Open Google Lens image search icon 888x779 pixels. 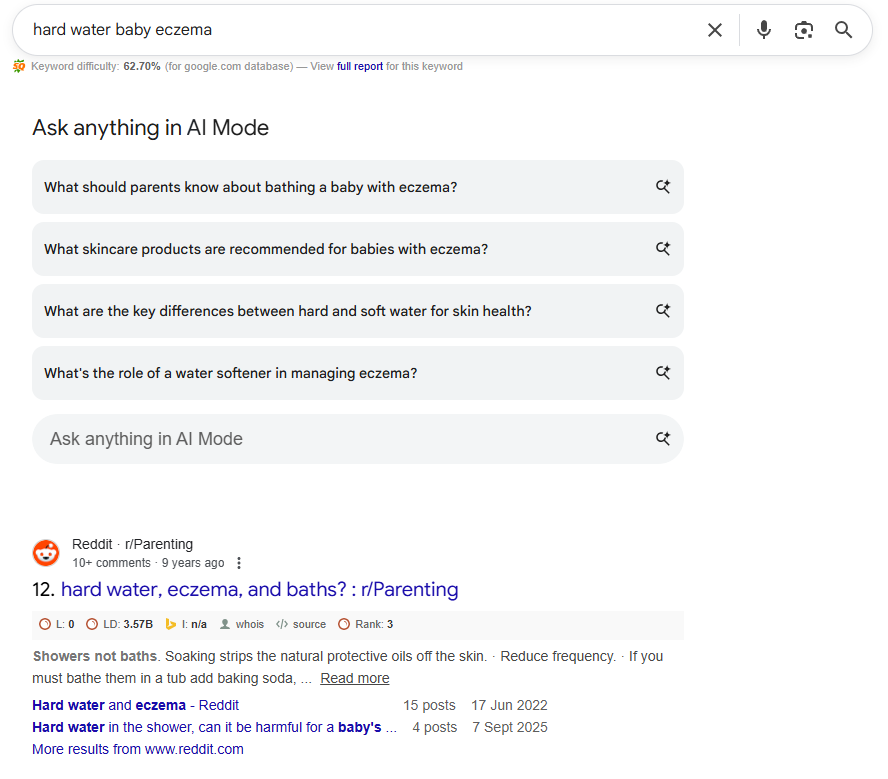804,30
